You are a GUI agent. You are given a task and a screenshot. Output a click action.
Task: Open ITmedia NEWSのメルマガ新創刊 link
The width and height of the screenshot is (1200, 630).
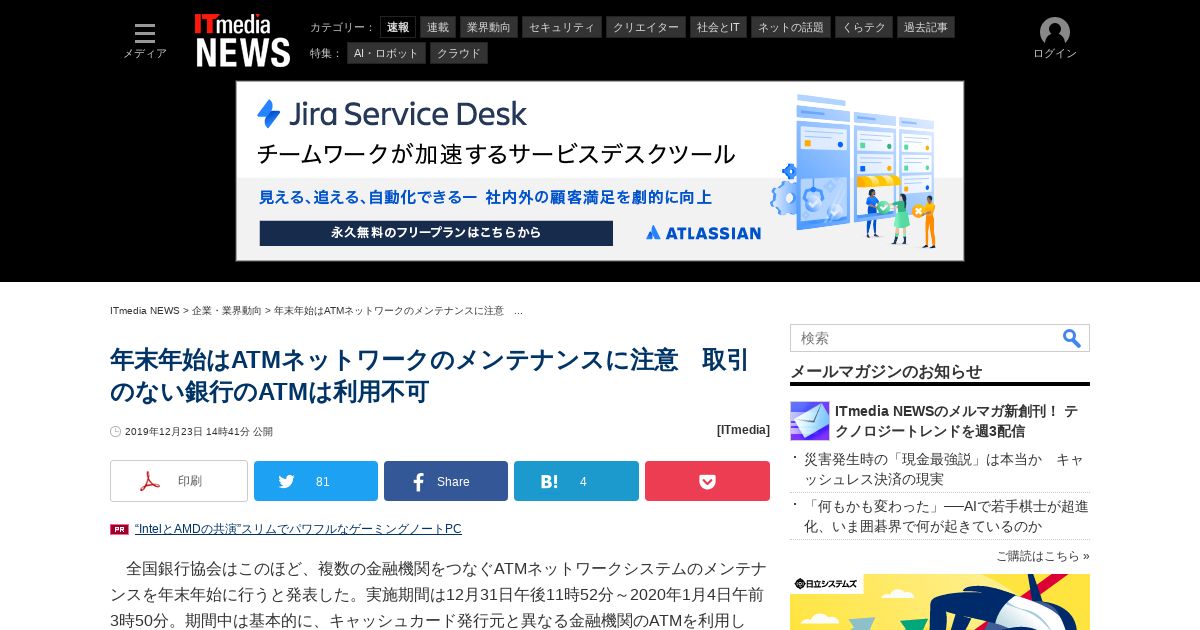(x=957, y=421)
